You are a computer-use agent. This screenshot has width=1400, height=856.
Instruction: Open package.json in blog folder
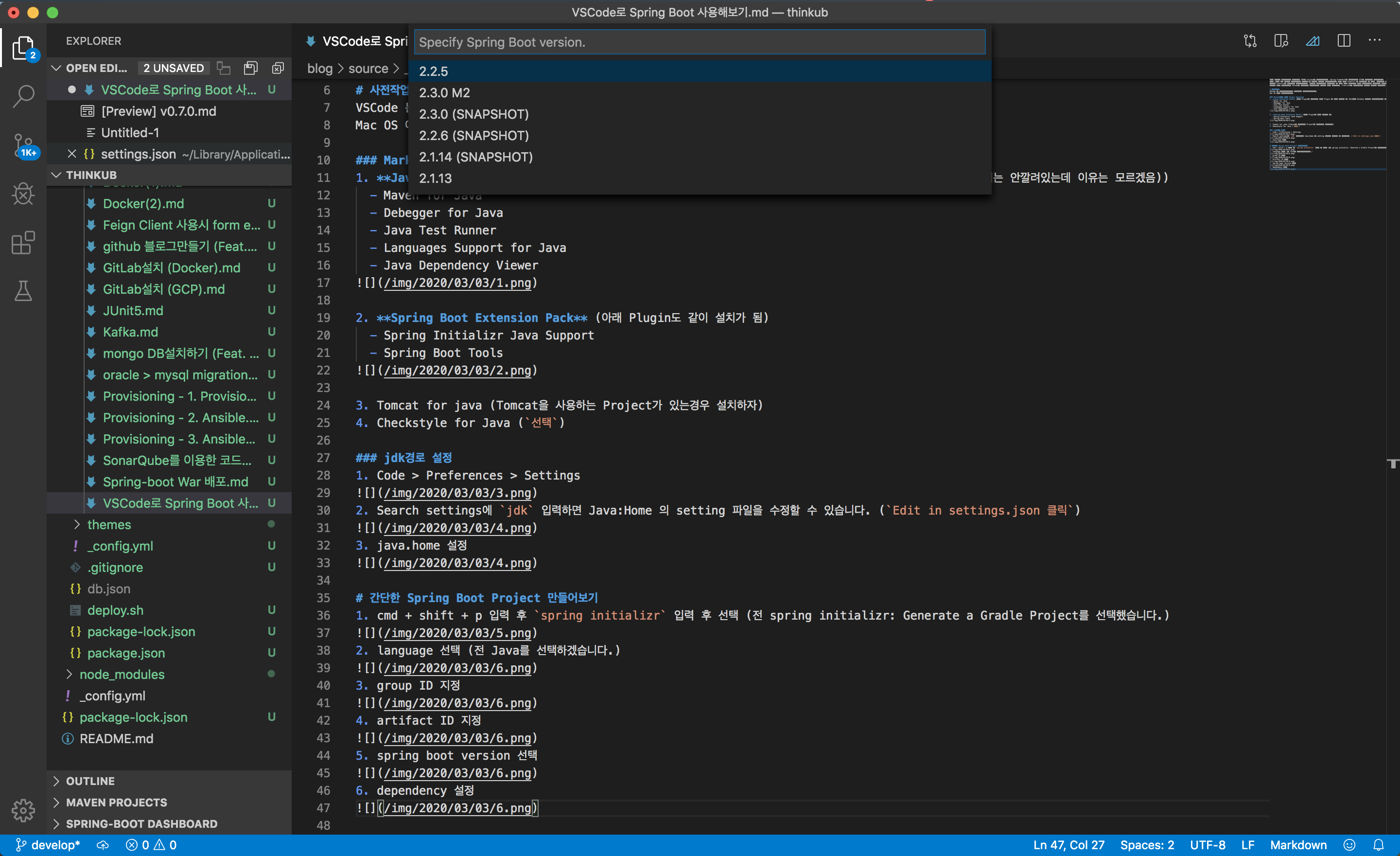tap(169, 653)
